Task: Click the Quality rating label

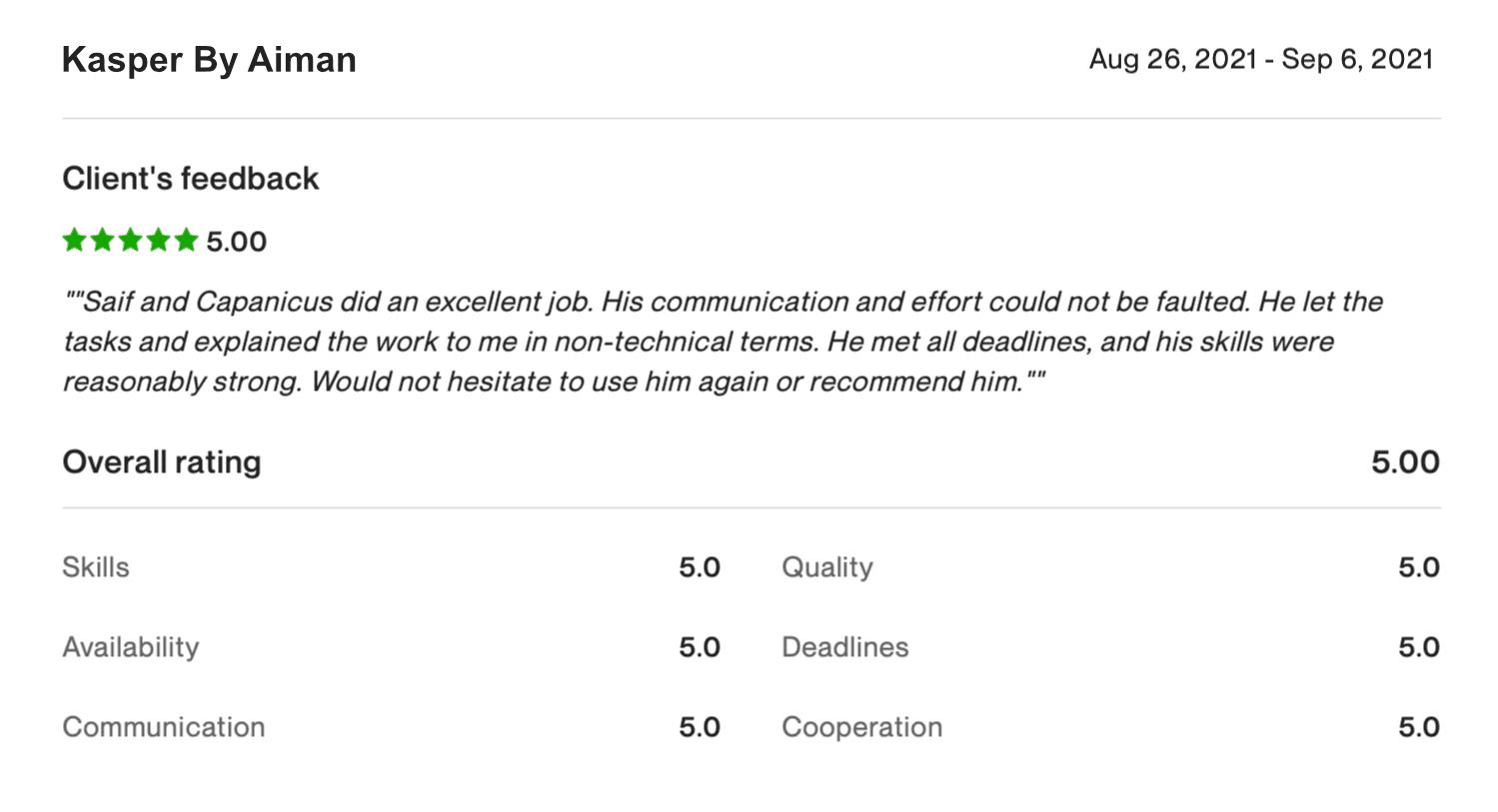Action: pyautogui.click(x=827, y=567)
